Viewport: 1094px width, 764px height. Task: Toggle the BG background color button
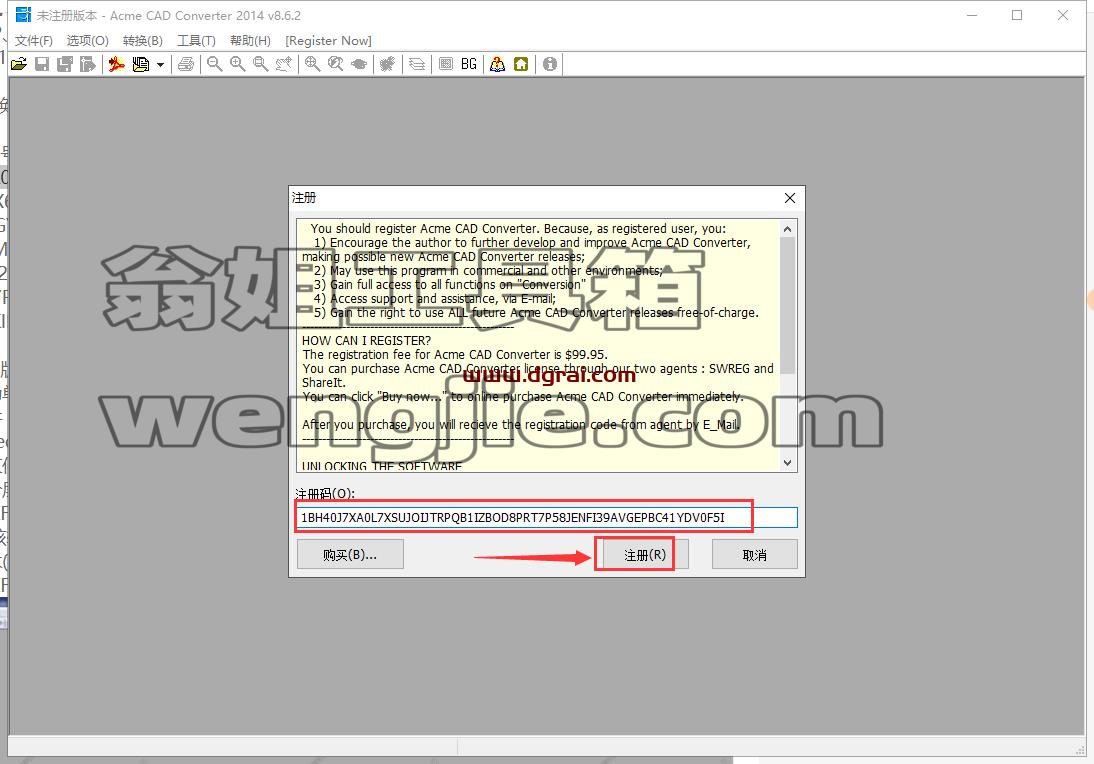[x=469, y=64]
